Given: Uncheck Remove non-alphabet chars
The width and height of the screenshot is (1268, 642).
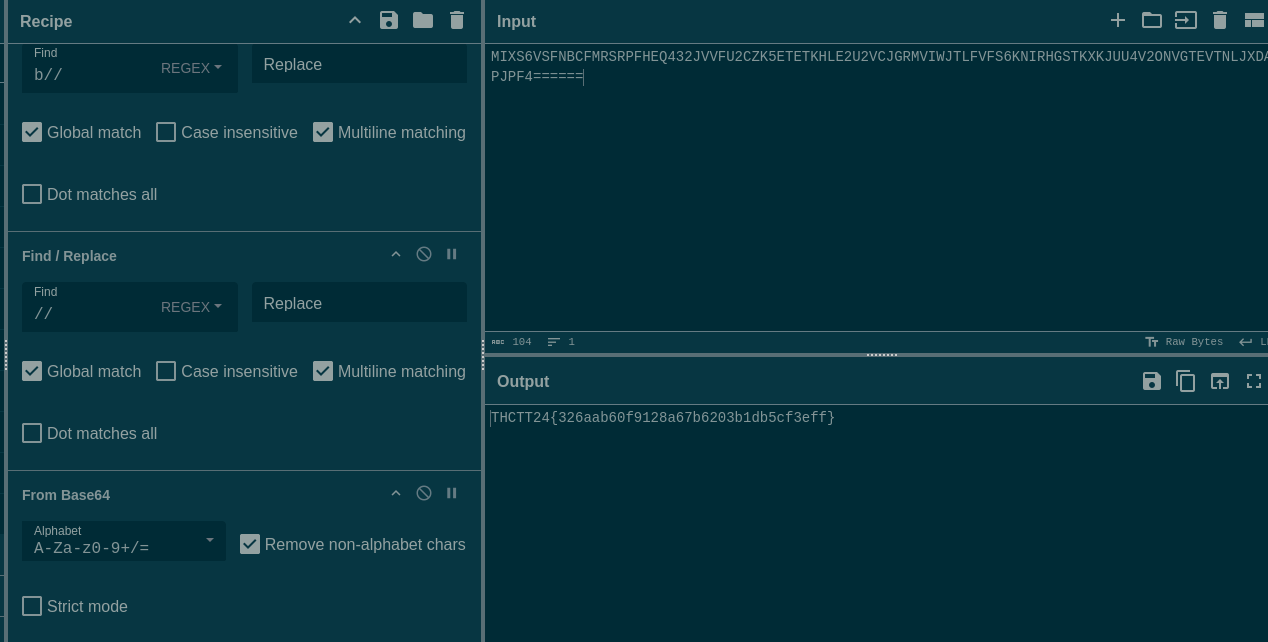Looking at the screenshot, I should 250,544.
